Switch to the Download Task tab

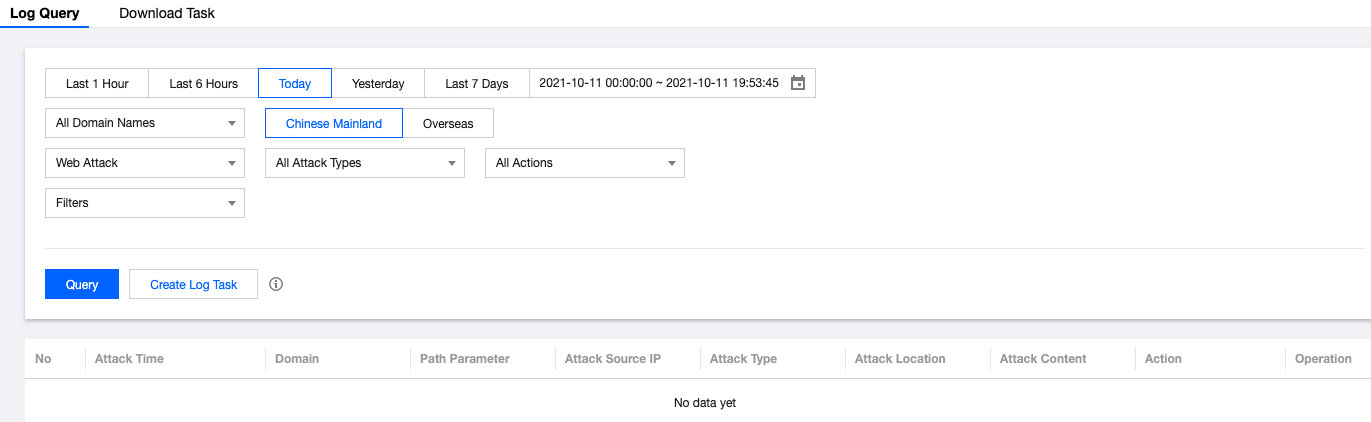pyautogui.click(x=167, y=14)
